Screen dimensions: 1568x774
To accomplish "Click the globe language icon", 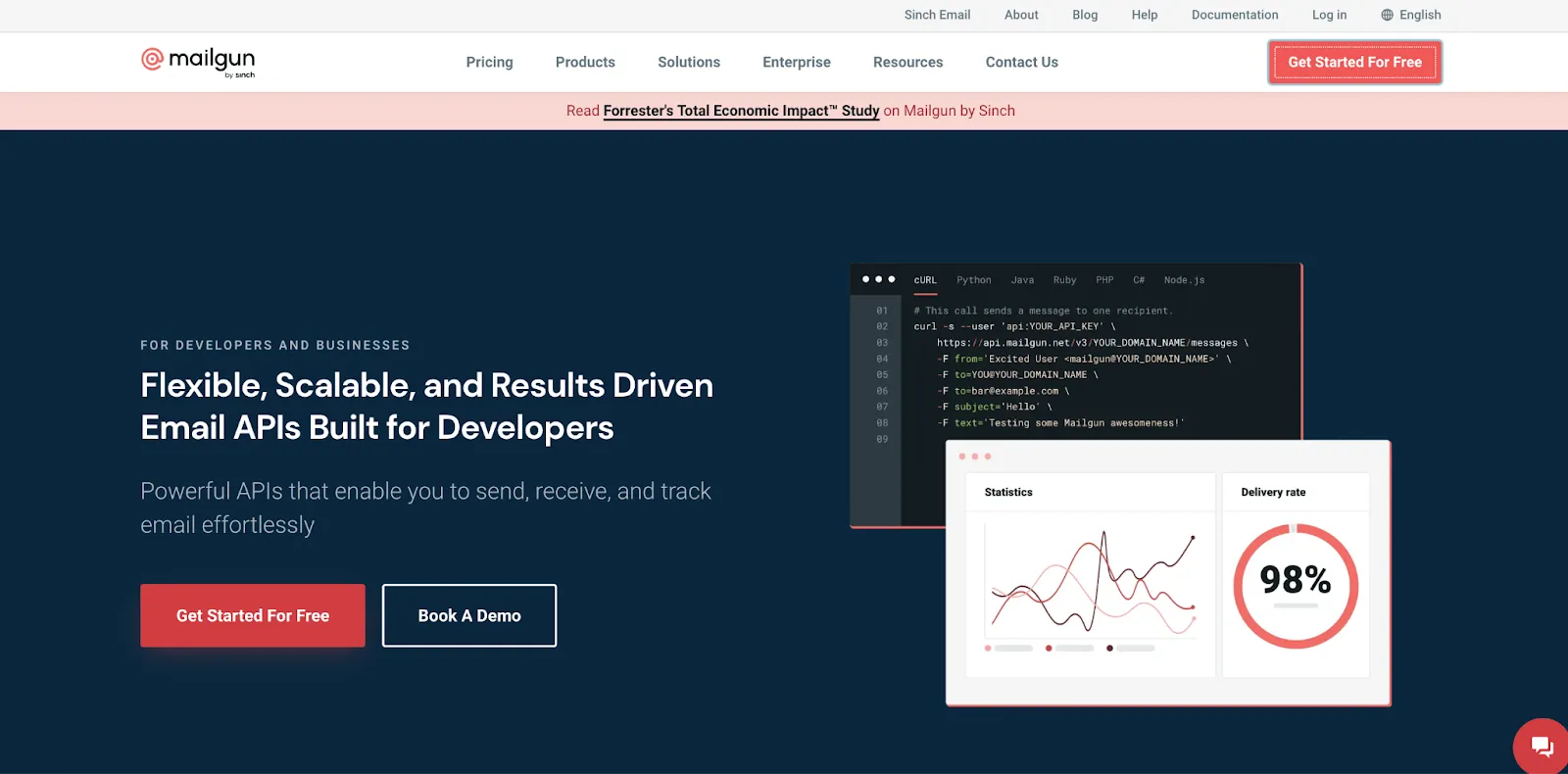I will pos(1387,15).
